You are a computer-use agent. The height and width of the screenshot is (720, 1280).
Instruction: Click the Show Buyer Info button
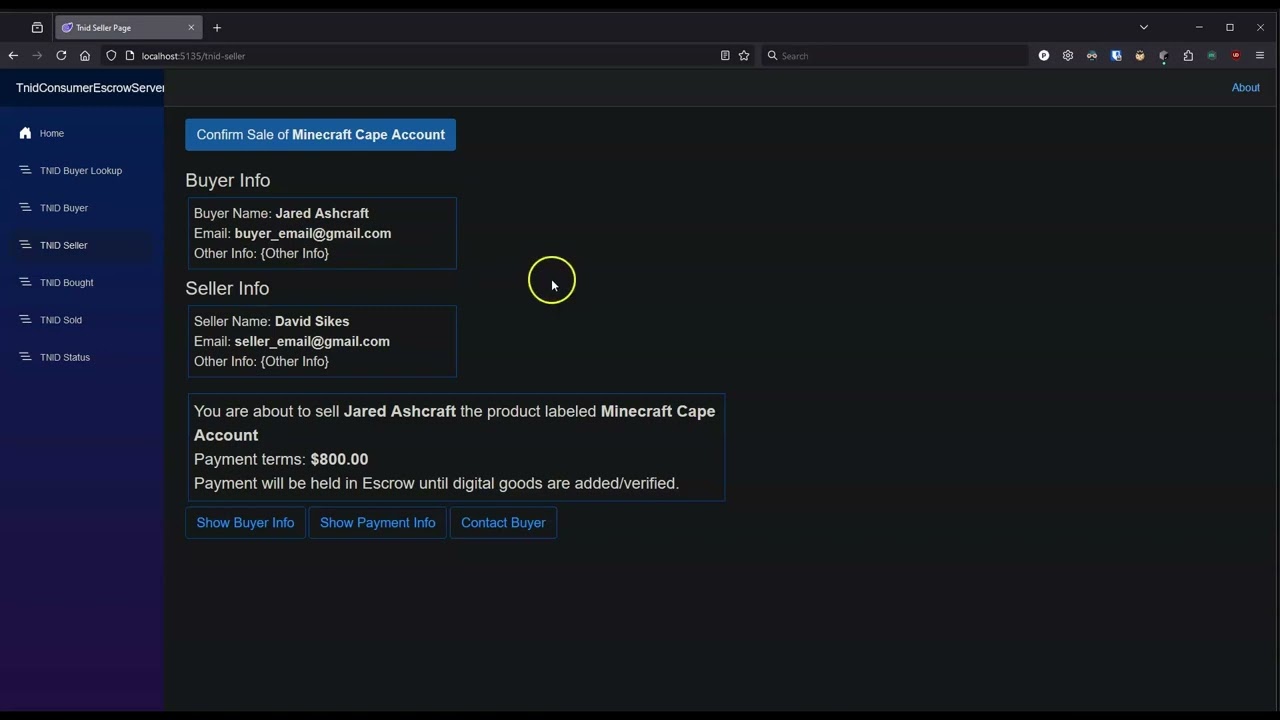tap(245, 523)
